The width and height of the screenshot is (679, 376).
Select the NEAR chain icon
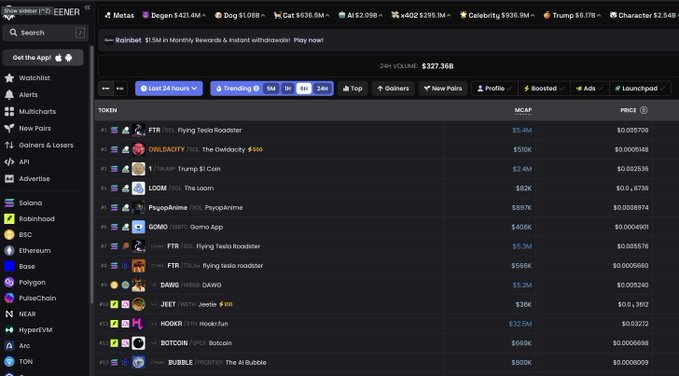[9, 314]
